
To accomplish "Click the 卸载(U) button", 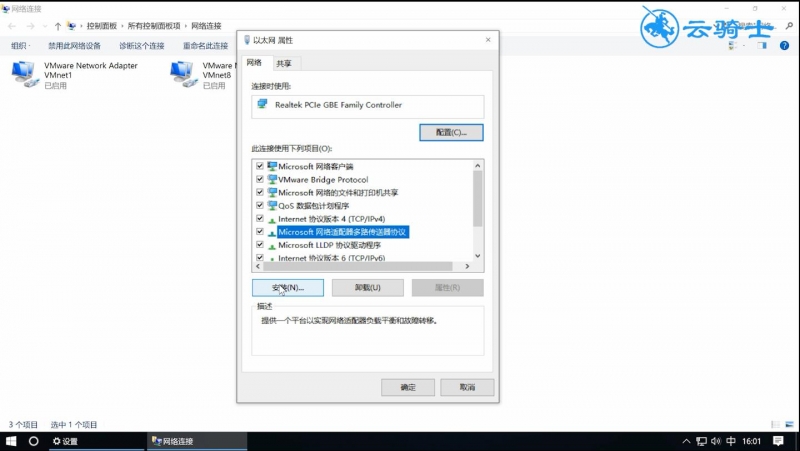I will [368, 287].
